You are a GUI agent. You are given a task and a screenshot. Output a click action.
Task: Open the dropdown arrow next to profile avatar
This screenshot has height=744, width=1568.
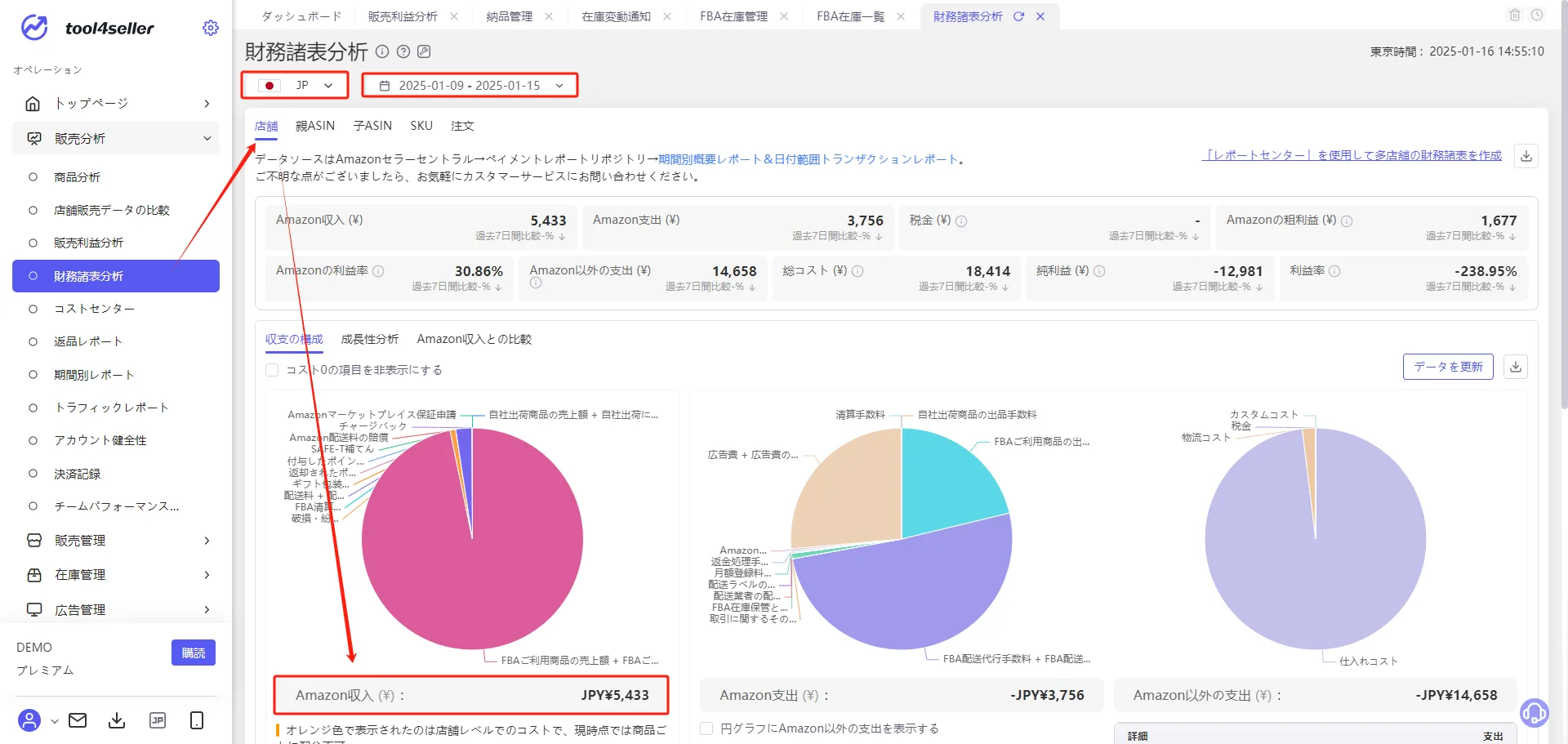pyautogui.click(x=55, y=721)
